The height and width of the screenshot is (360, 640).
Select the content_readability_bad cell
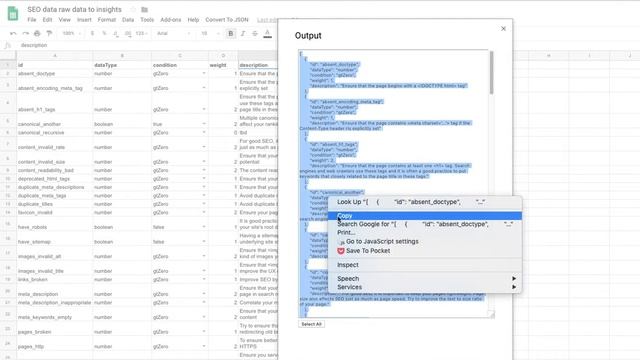[55, 170]
